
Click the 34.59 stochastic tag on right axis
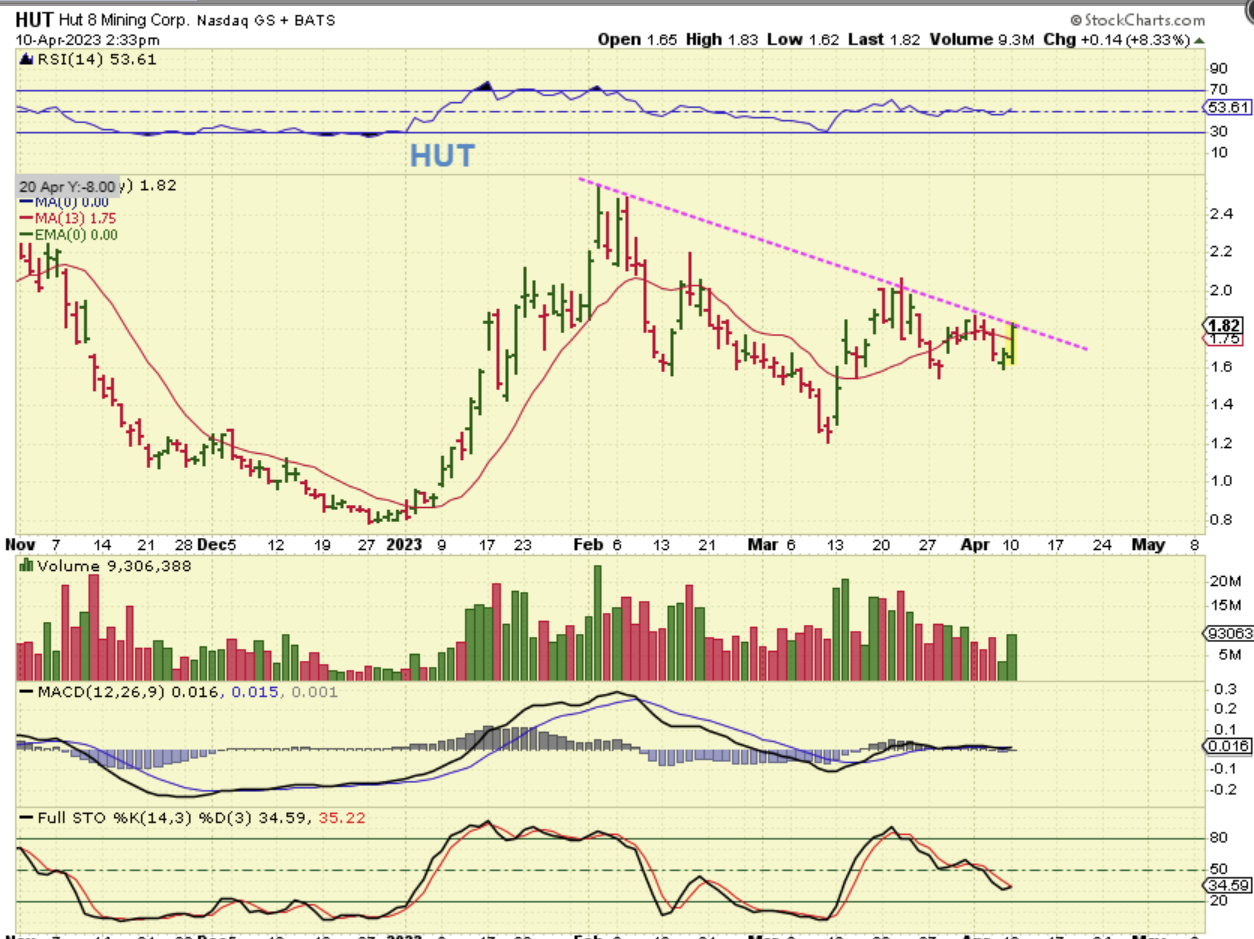point(1228,886)
